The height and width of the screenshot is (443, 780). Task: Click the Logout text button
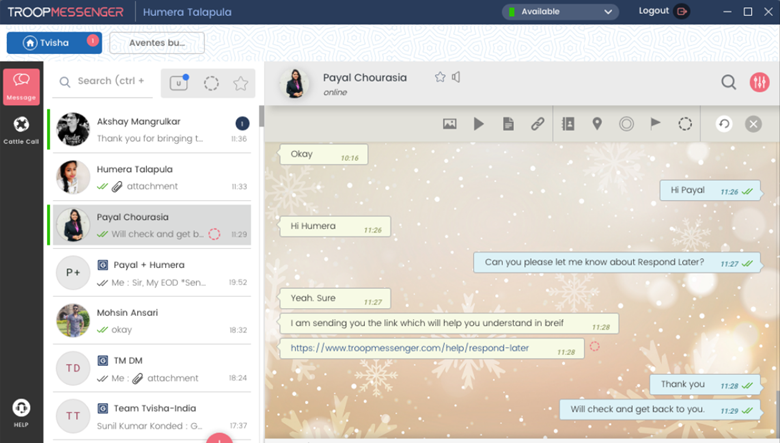tap(654, 10)
